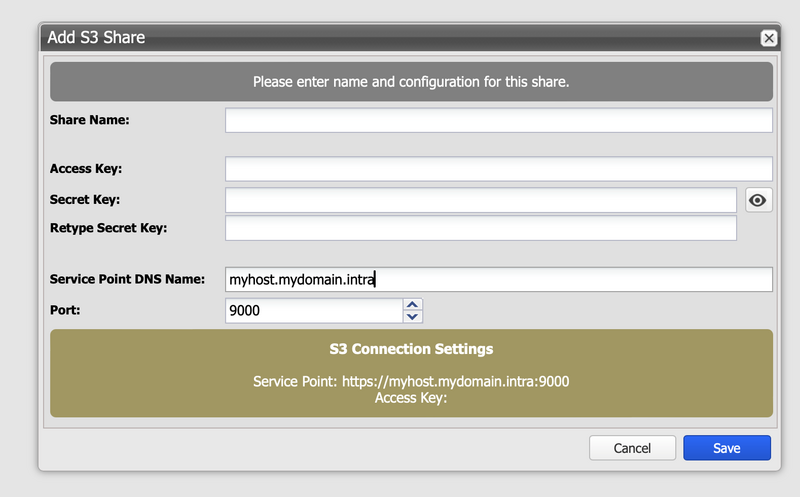Select the Secret Key input field

click(480, 201)
